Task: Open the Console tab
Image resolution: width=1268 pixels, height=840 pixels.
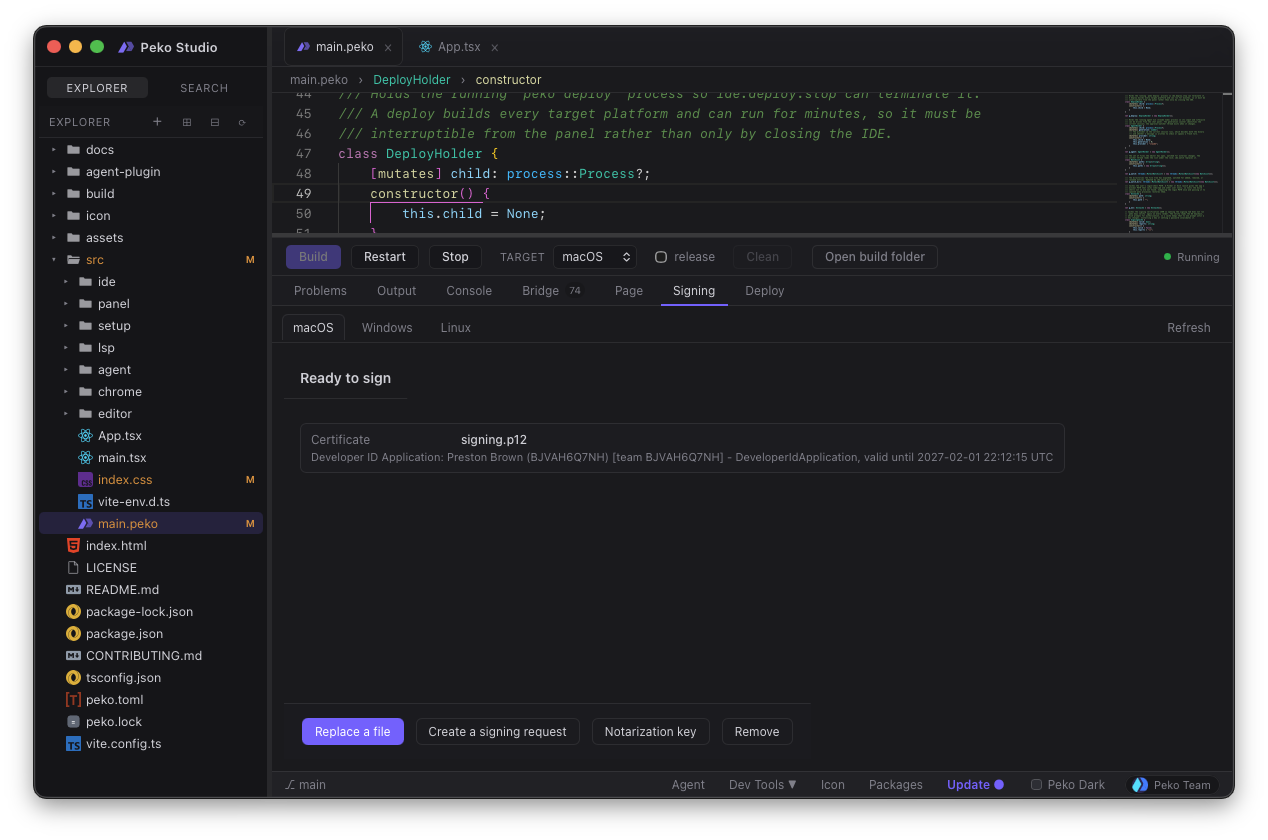Action: (469, 291)
